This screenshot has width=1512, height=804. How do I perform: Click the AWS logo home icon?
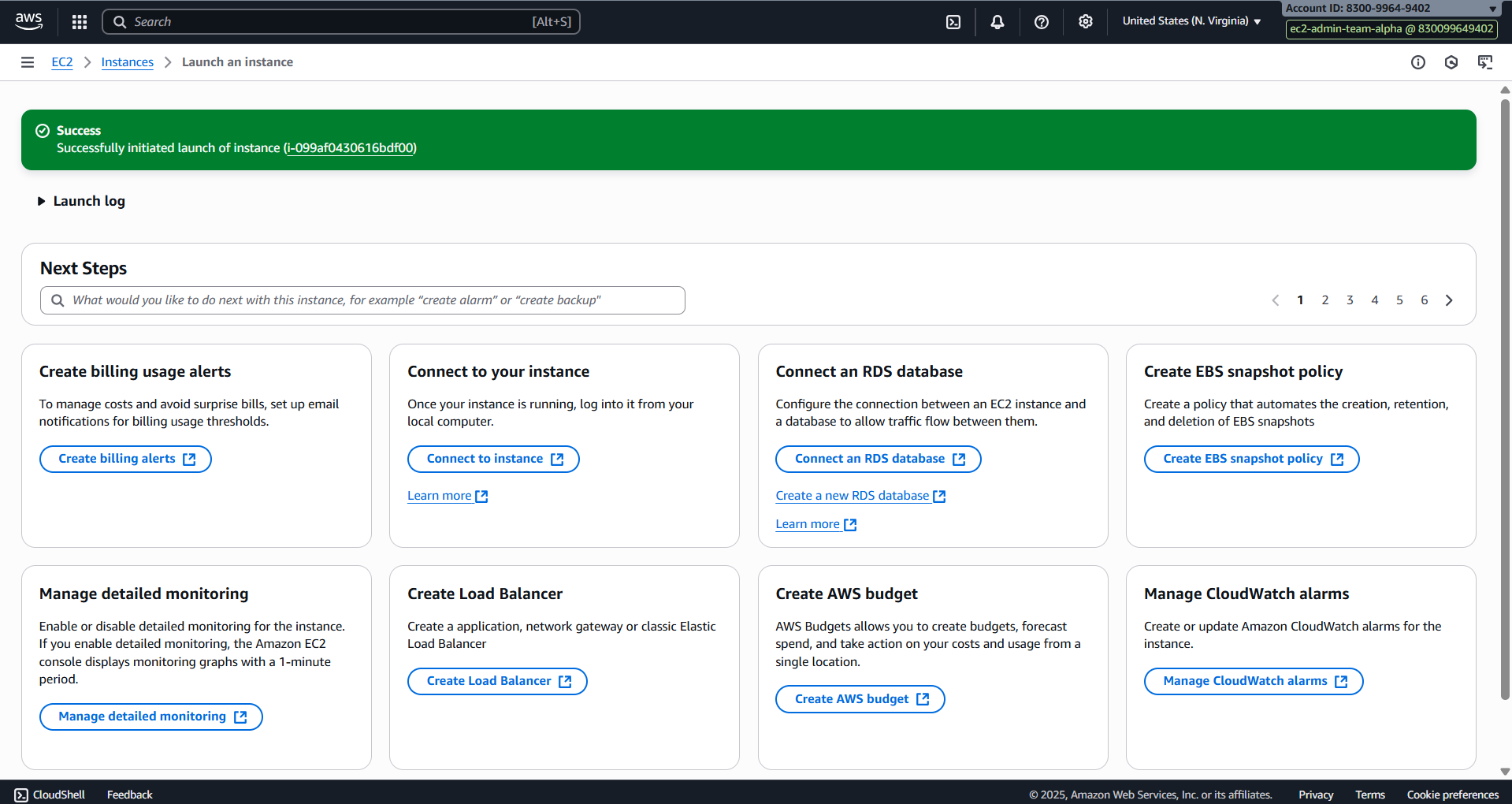pyautogui.click(x=29, y=21)
